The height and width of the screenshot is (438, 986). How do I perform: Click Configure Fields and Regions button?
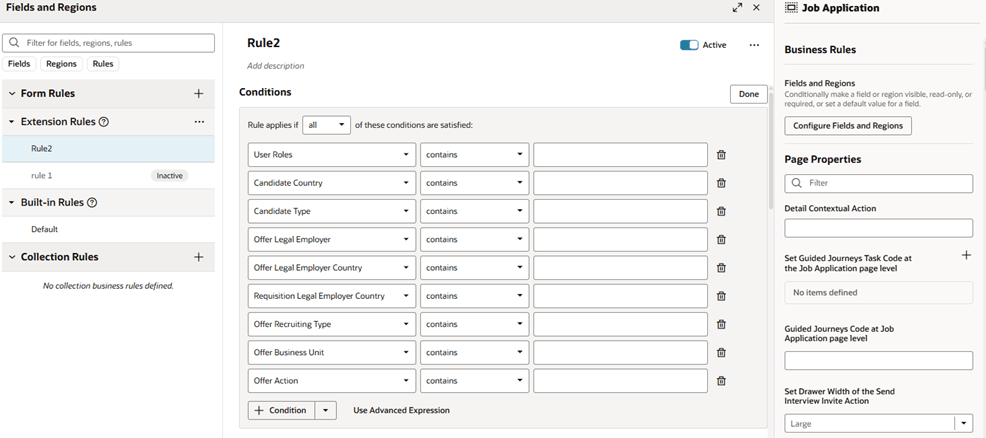tap(848, 126)
